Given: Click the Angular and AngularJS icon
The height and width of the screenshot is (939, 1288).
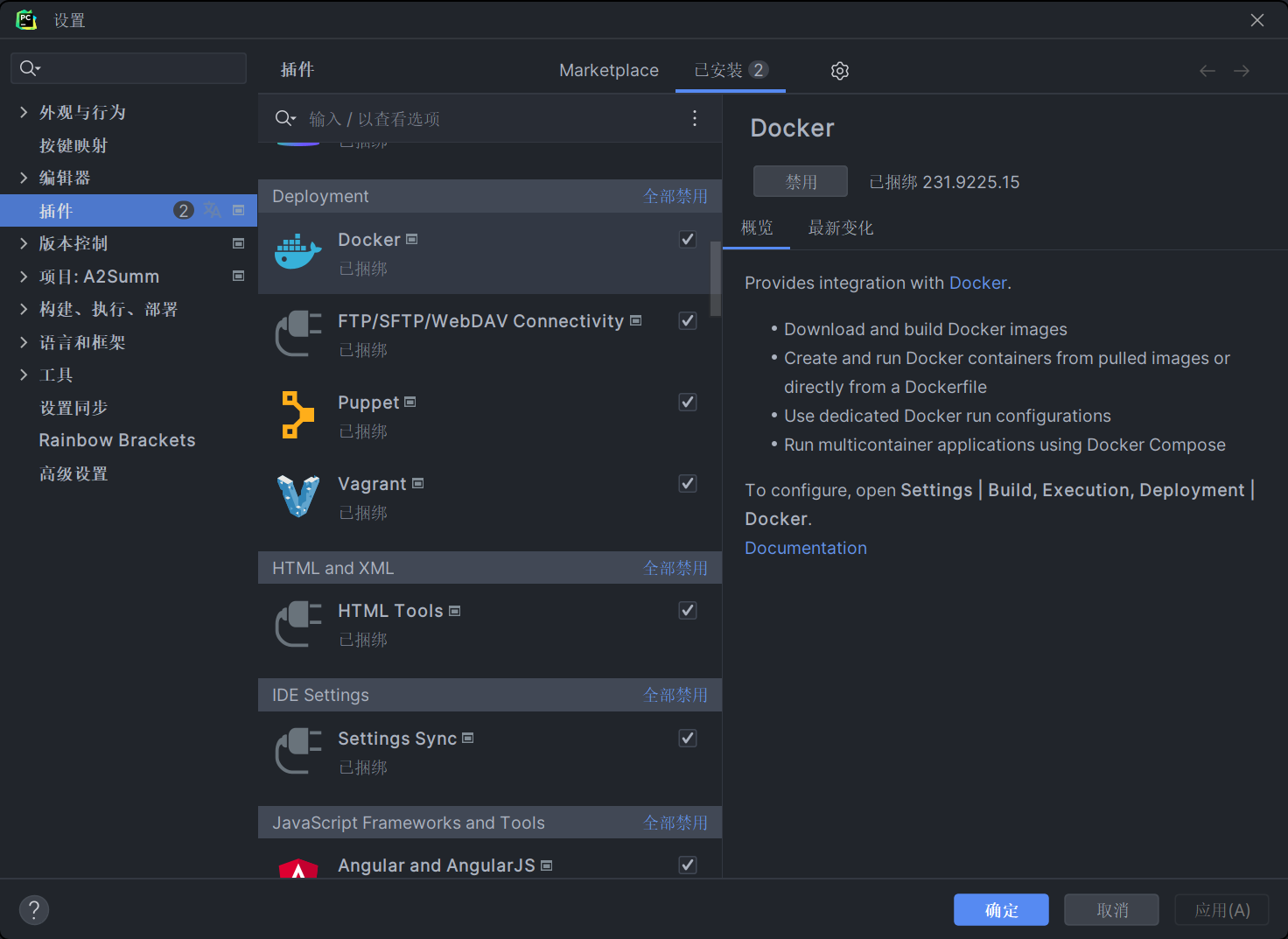Looking at the screenshot, I should pyautogui.click(x=298, y=868).
